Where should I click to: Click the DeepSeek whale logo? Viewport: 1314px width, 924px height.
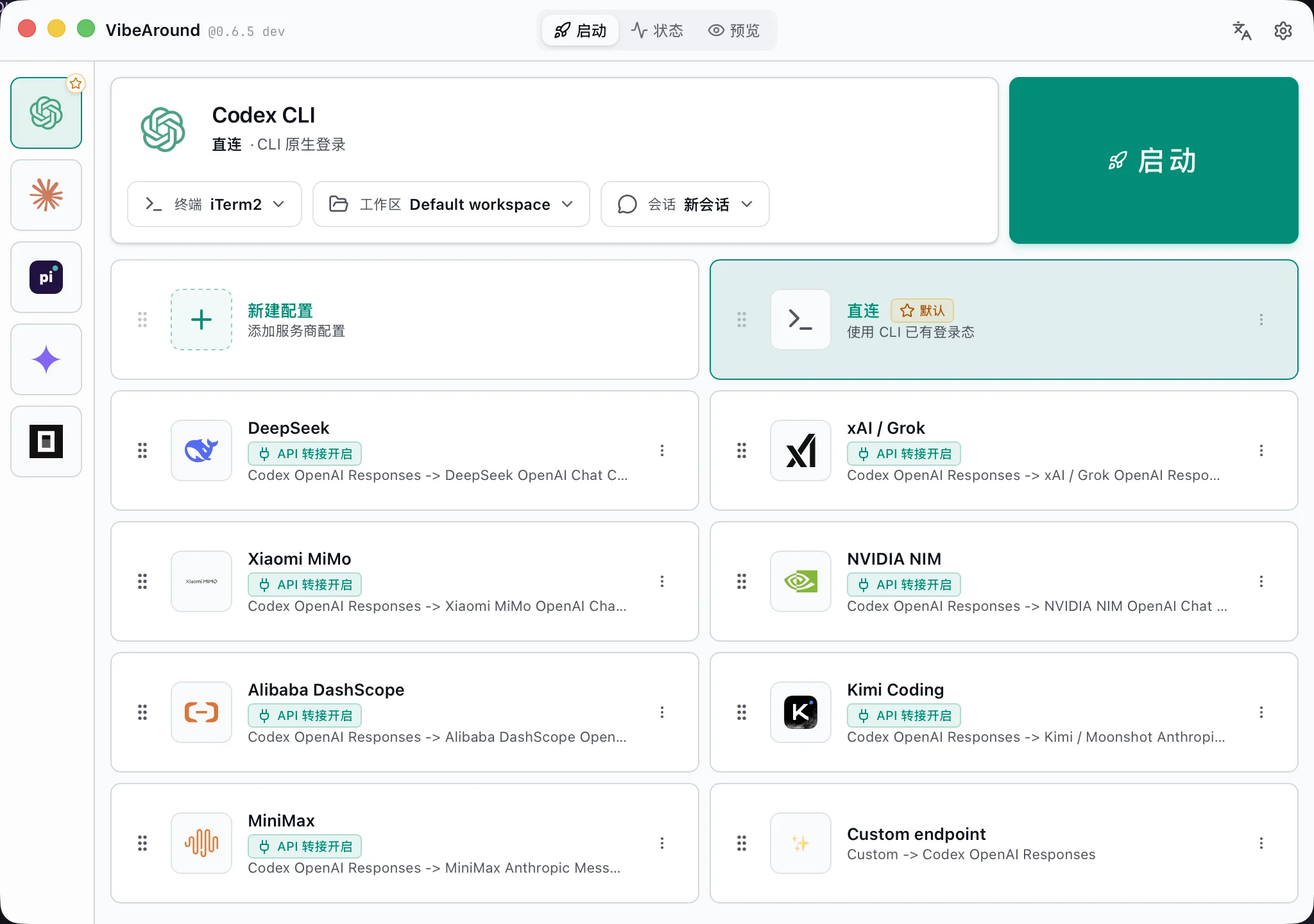click(201, 450)
